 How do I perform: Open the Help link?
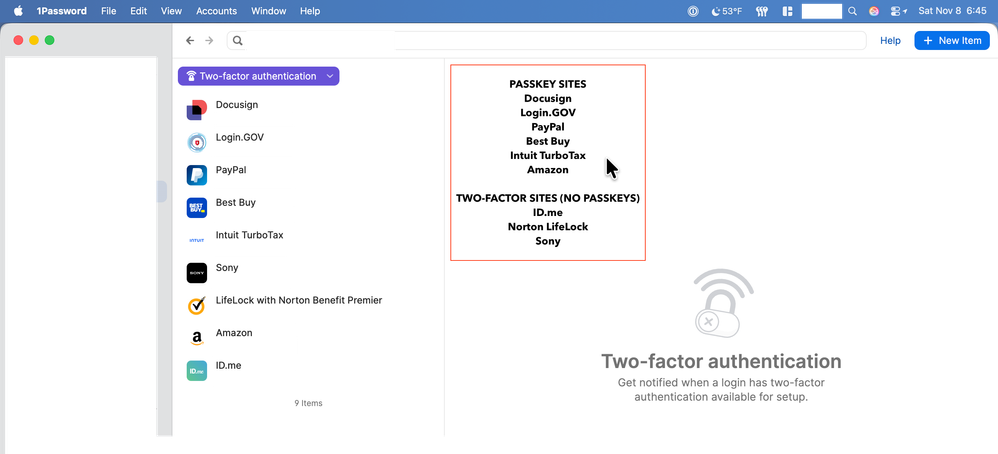click(890, 41)
